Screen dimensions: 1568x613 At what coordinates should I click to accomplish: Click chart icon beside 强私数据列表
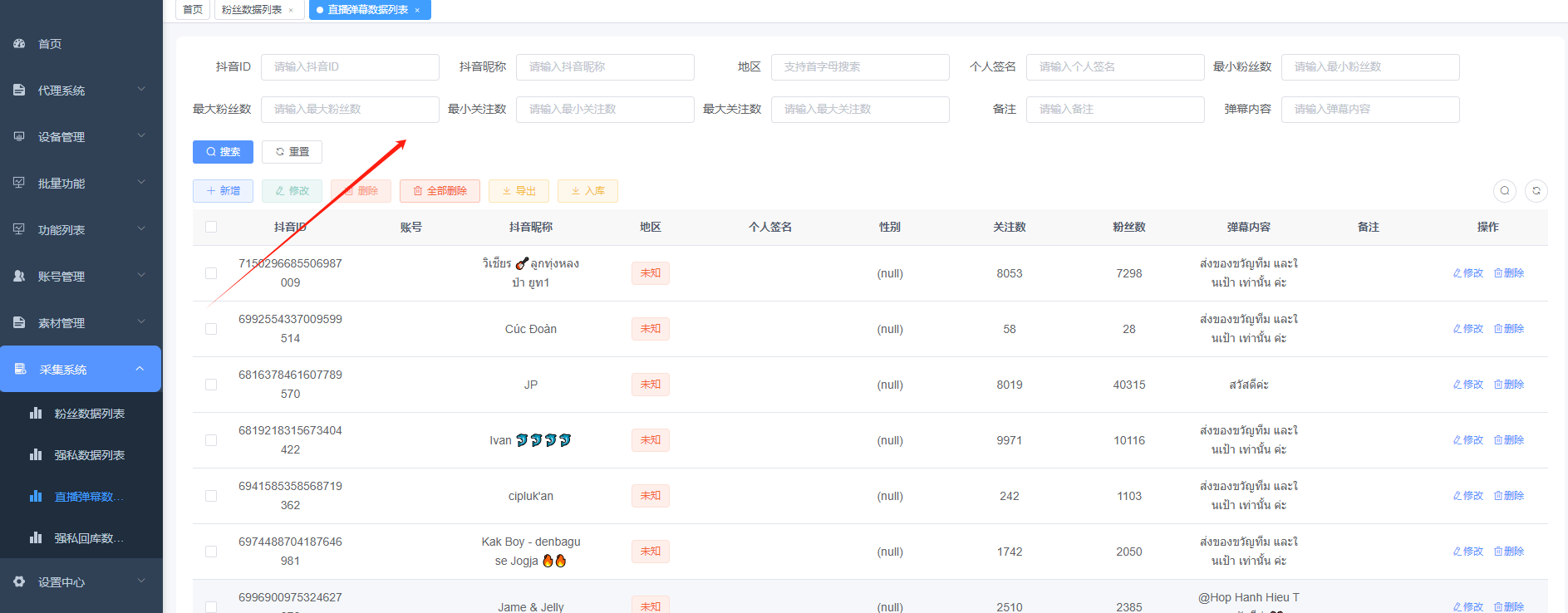[x=36, y=454]
